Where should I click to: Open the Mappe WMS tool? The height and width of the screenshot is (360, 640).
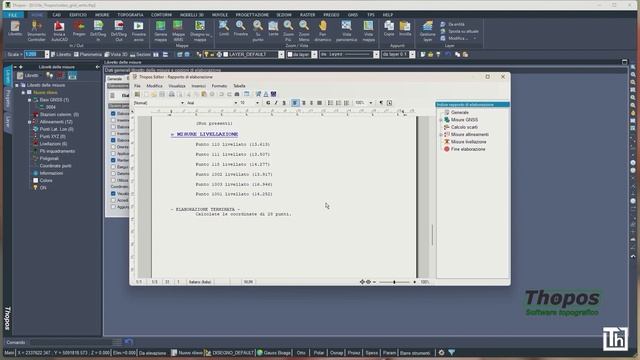[x=178, y=31]
